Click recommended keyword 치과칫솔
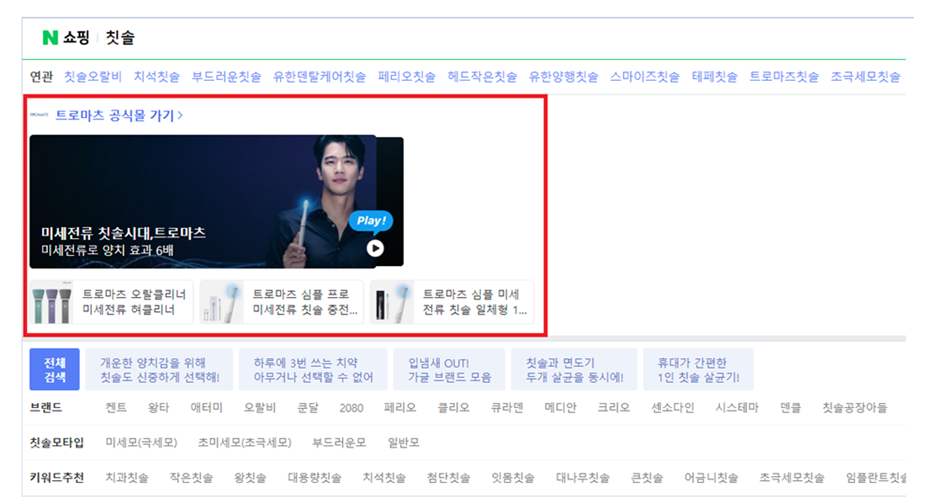Image resolution: width=940 pixels, height=497 pixels. (x=126, y=478)
